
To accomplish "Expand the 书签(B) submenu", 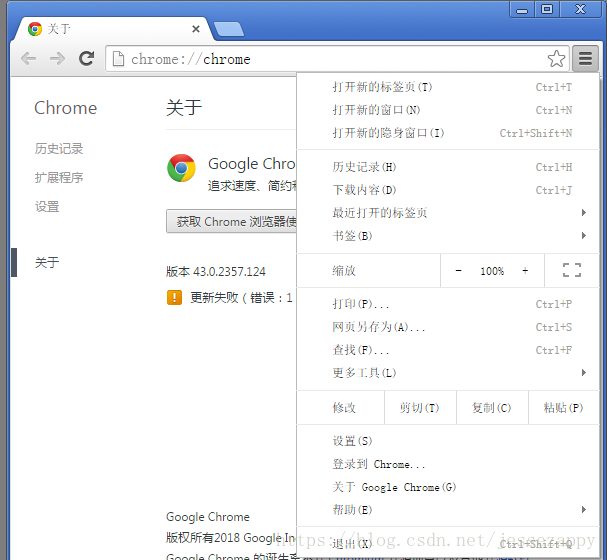I will 448,236.
